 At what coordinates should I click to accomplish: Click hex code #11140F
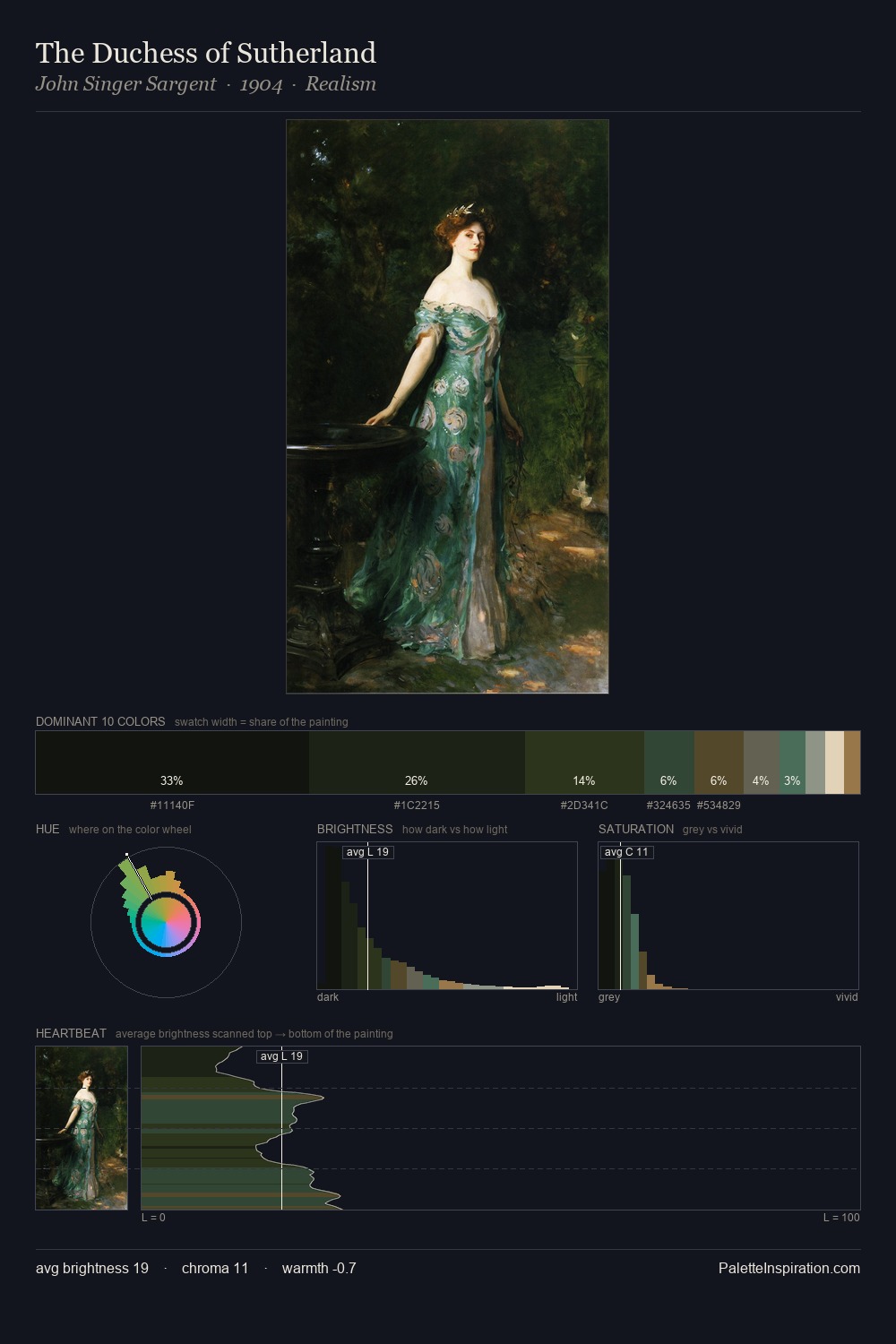[172, 806]
